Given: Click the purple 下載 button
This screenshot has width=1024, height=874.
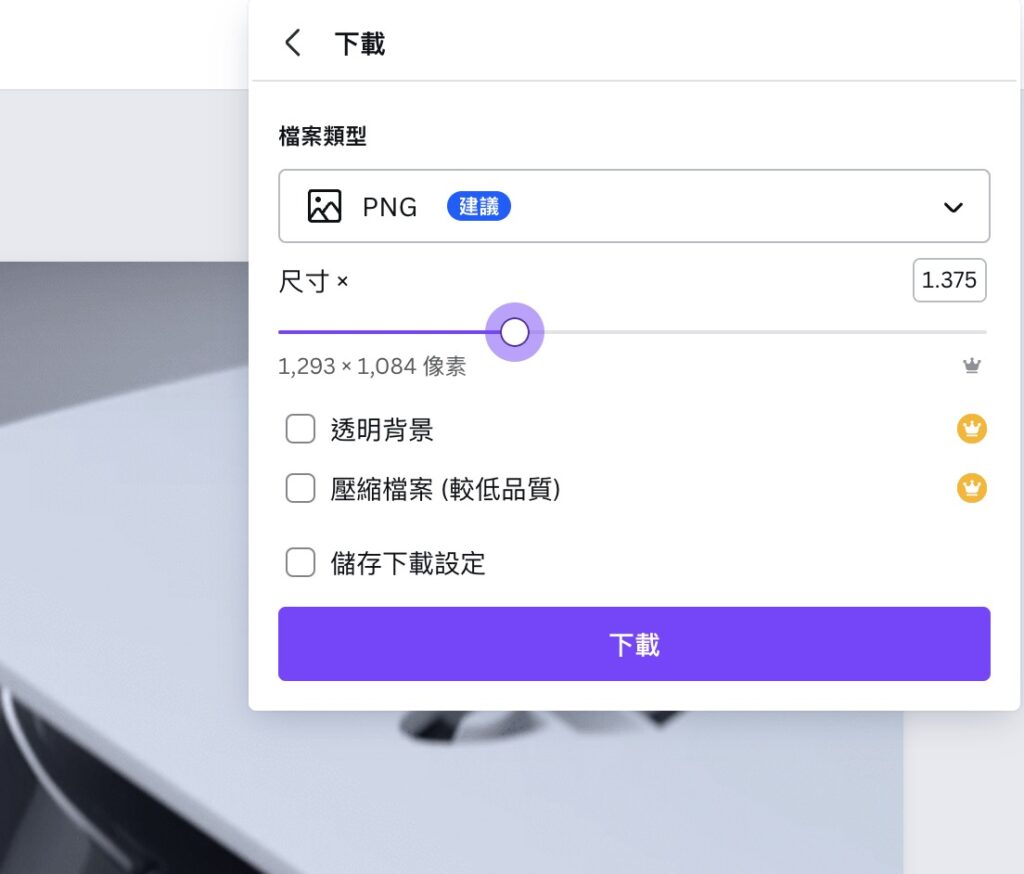Looking at the screenshot, I should tap(634, 644).
